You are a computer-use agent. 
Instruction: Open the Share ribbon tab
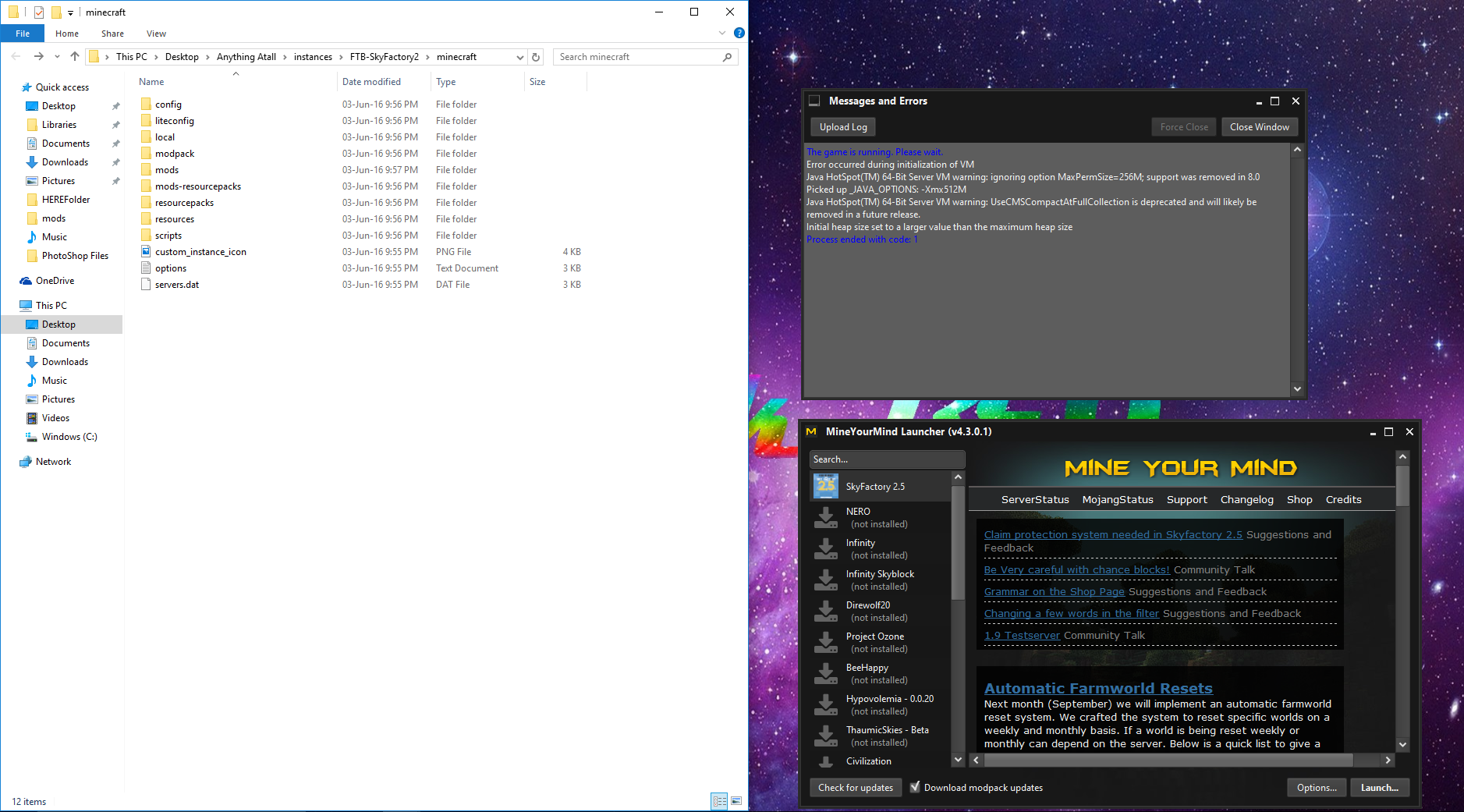(x=112, y=34)
